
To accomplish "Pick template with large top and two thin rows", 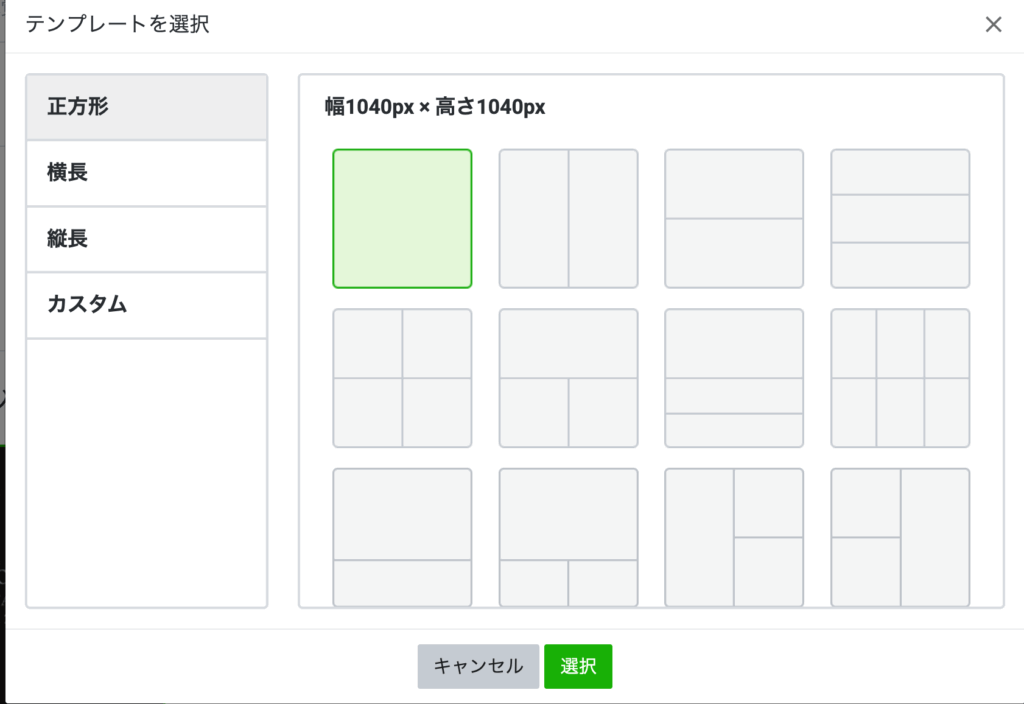I will (x=734, y=378).
